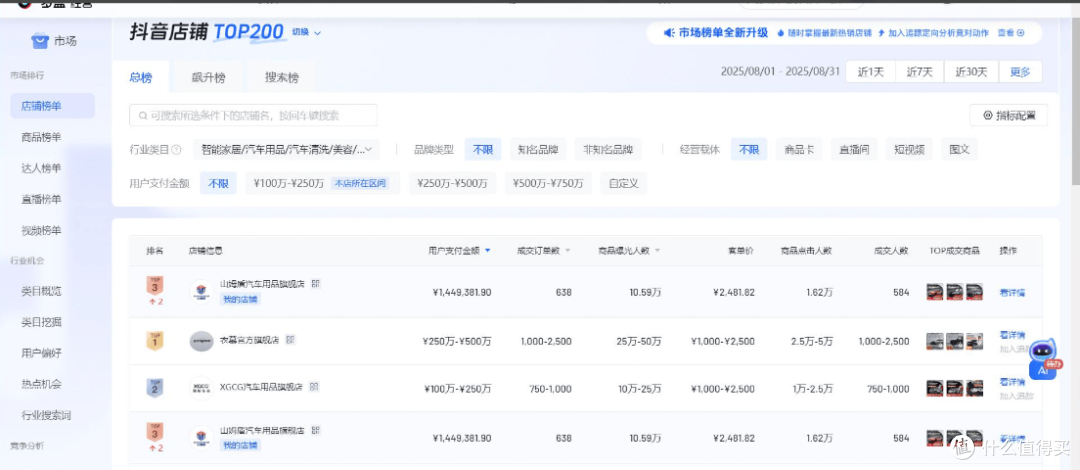Open the AI assistant robot icon
Viewport: 1080px width, 470px height.
[1042, 358]
